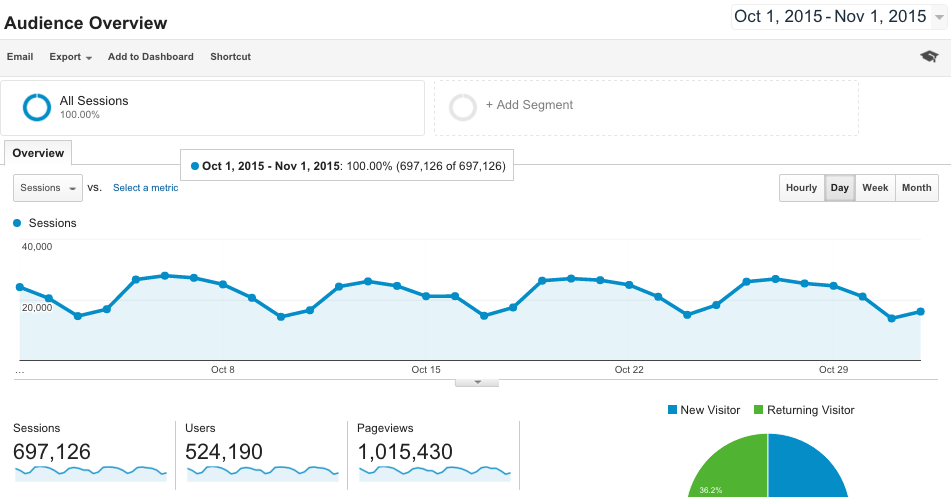951x497 pixels.
Task: Click the Returning Visitor green legend swatch
Action: click(x=758, y=410)
